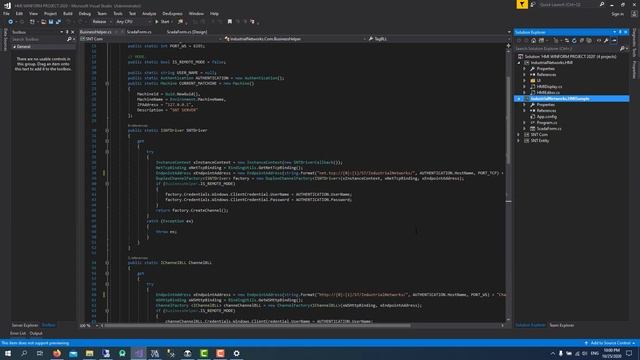Screen dimensions: 640x360
Task: Expand the UI folder in Solution Explorer
Action: click(525, 80)
